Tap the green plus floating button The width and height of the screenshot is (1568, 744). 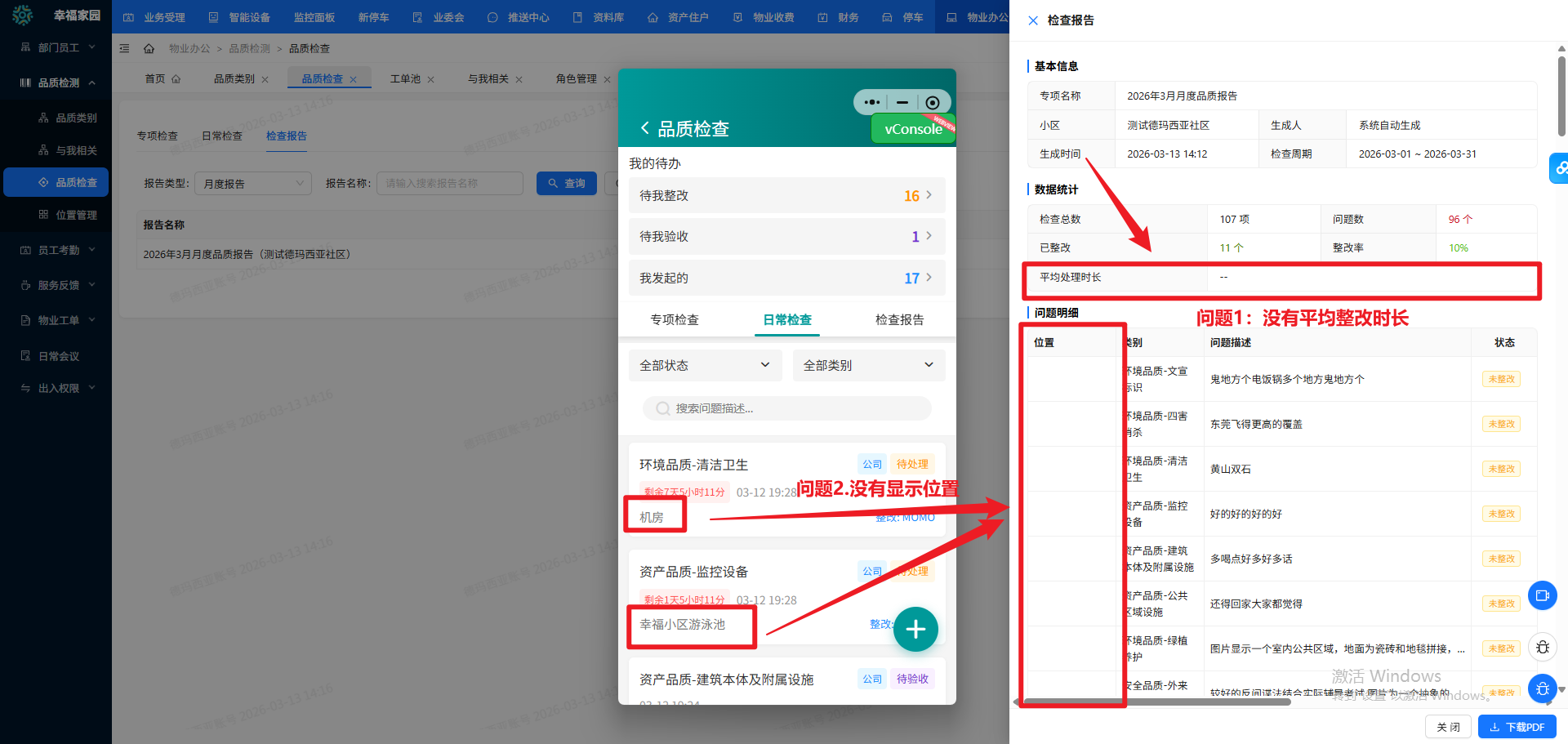915,629
